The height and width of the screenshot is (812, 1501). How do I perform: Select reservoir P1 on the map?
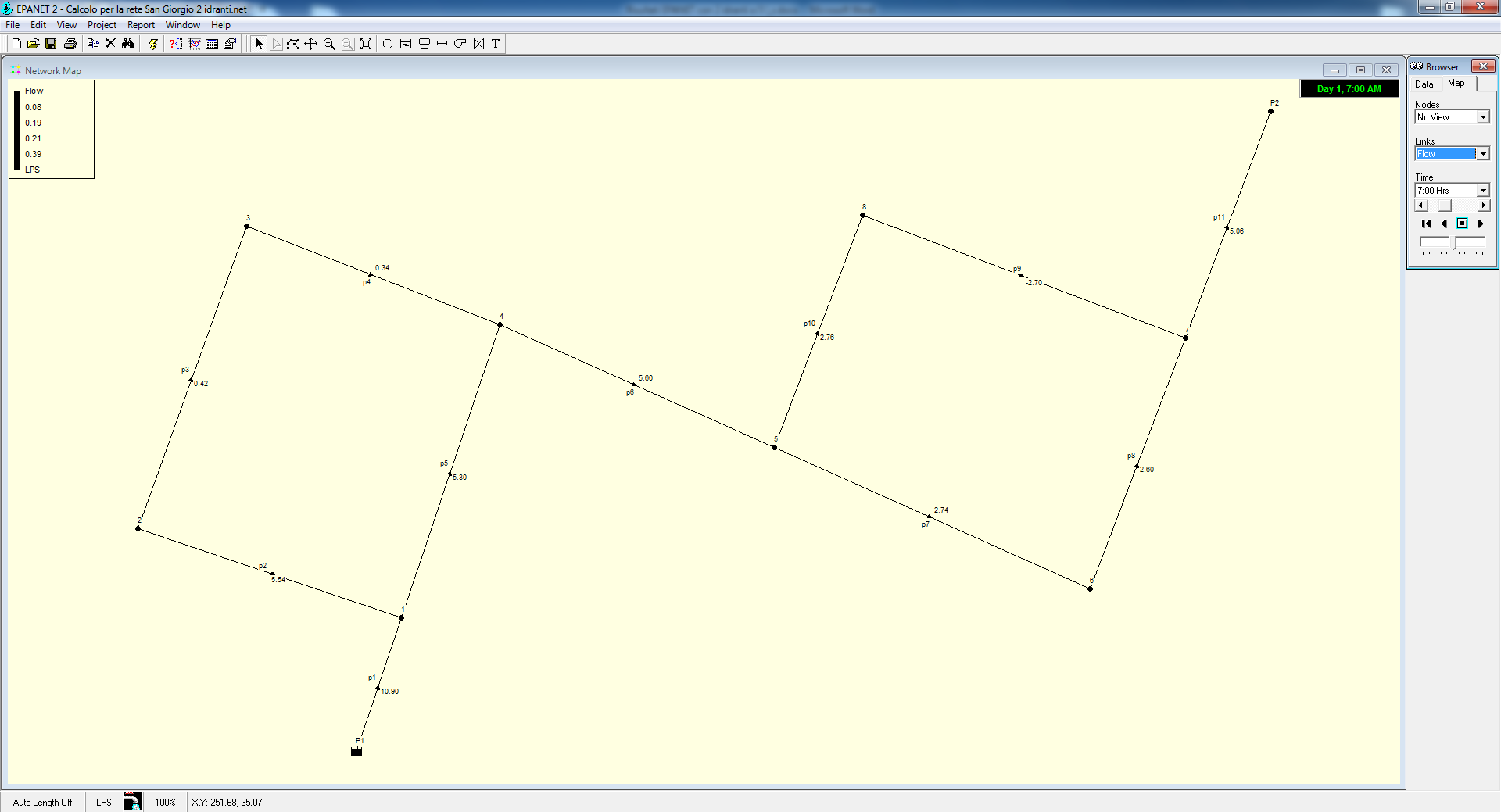point(356,751)
